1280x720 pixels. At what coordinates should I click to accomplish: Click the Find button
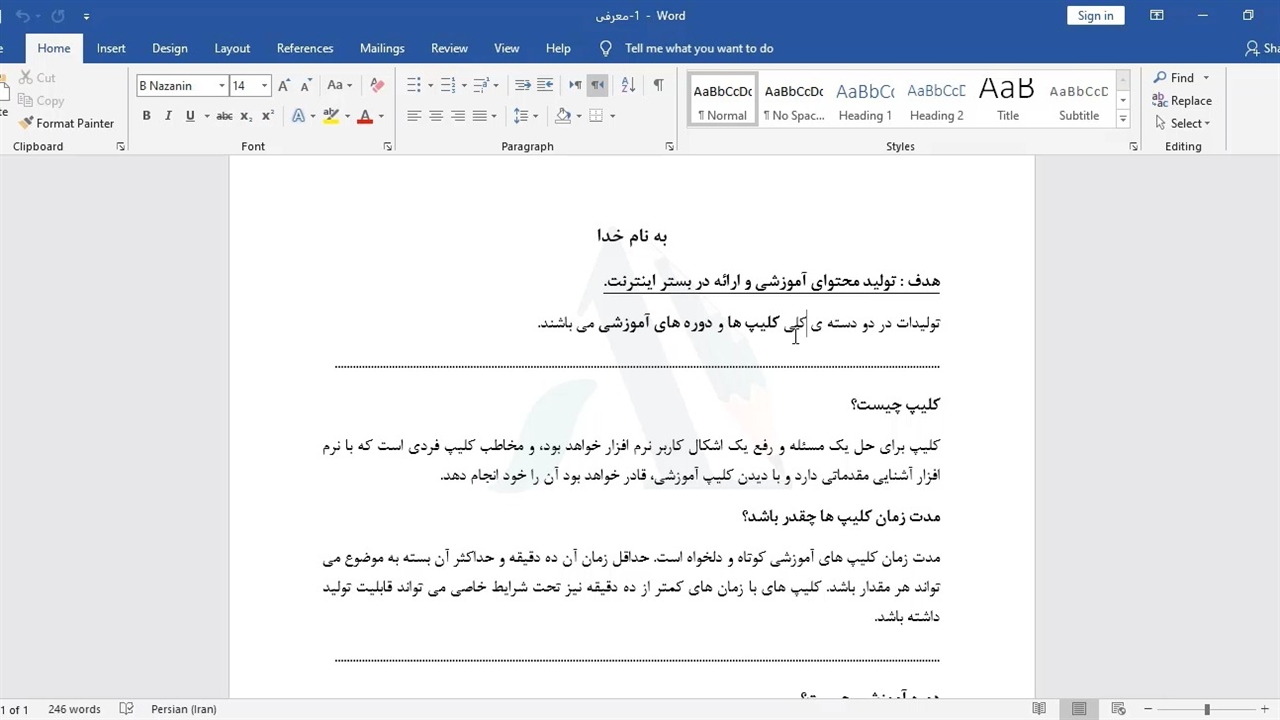[1174, 77]
